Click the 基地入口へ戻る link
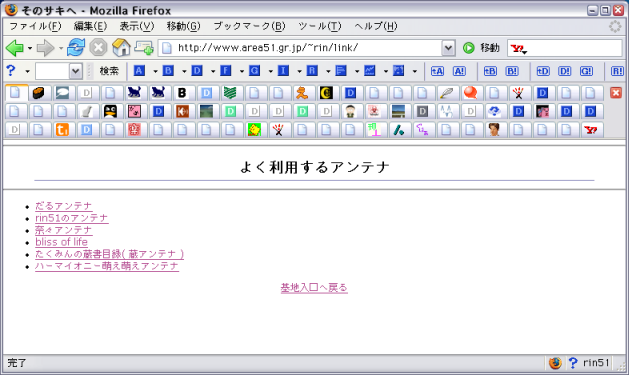Screen dimensions: 629x375 pos(314,288)
